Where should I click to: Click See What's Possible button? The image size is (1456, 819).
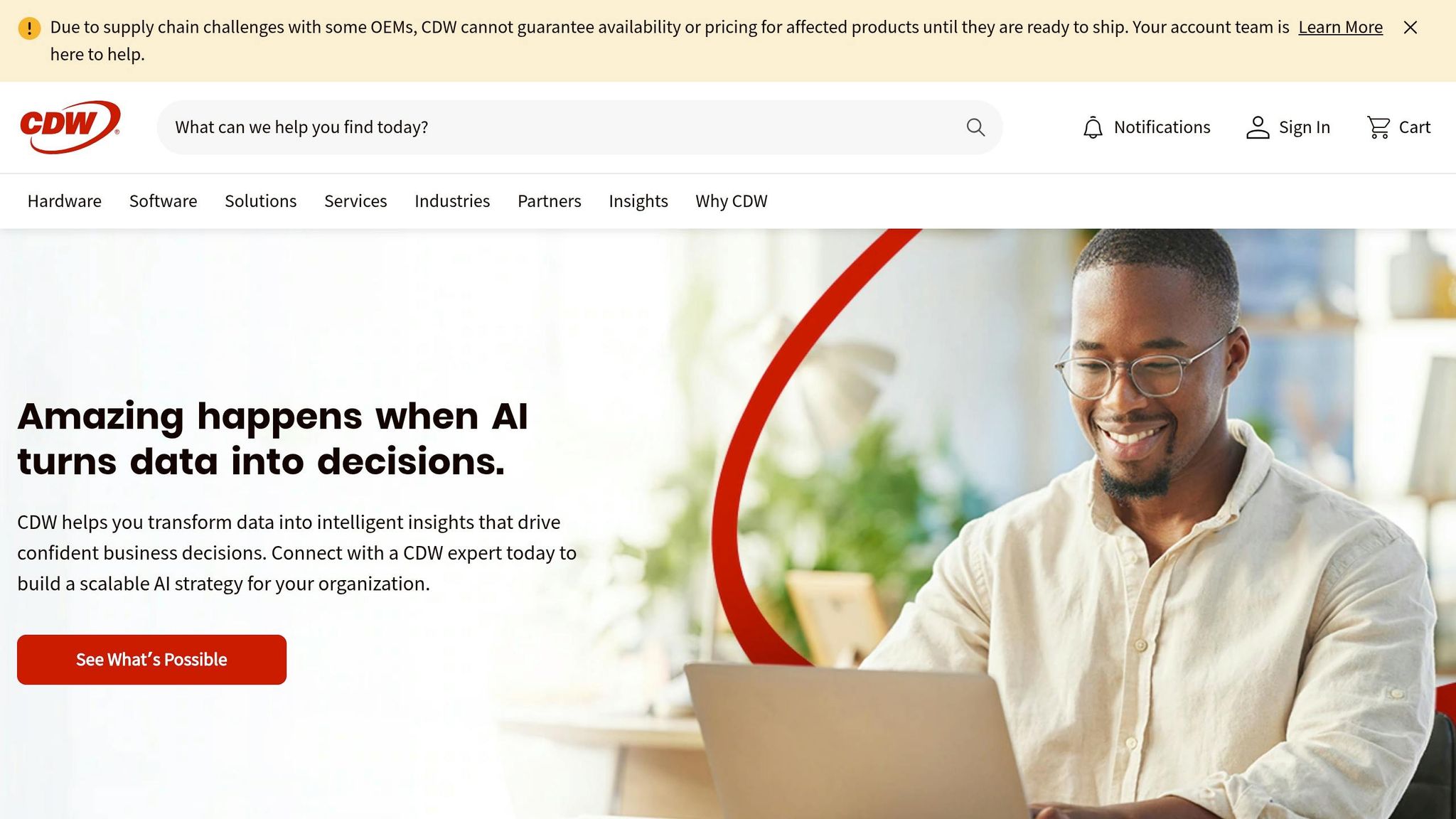[x=151, y=660]
